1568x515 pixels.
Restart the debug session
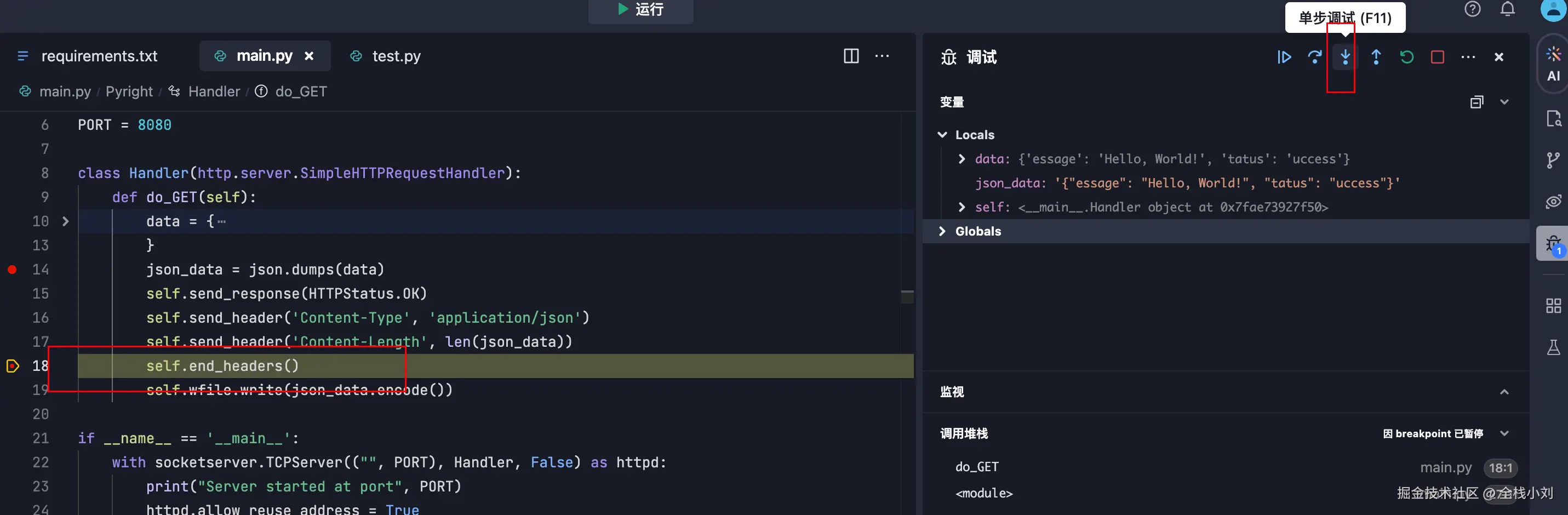click(1407, 57)
